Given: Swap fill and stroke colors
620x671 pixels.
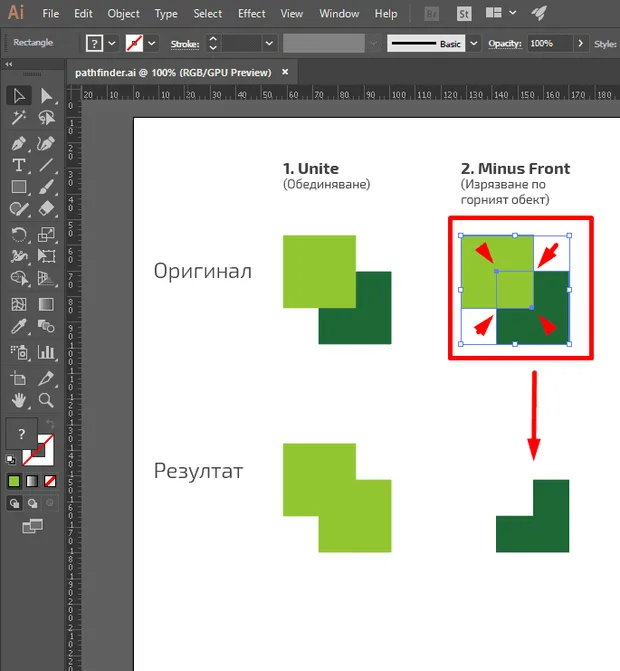Looking at the screenshot, I should tap(50, 424).
